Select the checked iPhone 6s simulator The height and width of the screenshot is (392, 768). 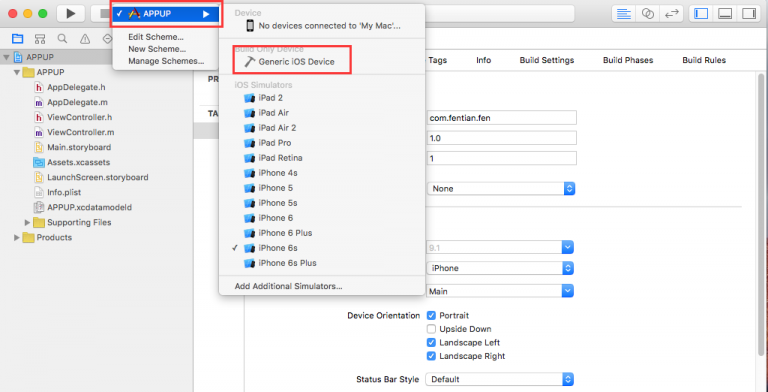(x=278, y=248)
